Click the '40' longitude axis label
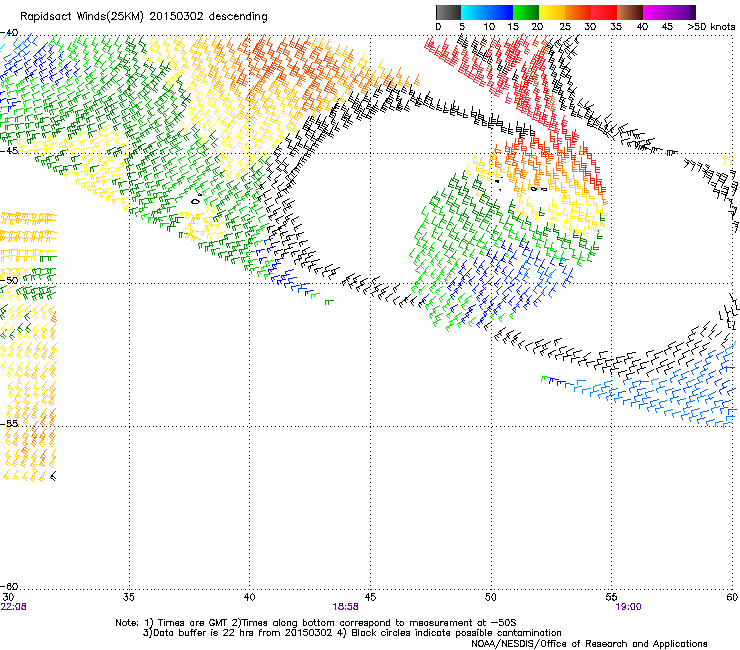 (249, 597)
